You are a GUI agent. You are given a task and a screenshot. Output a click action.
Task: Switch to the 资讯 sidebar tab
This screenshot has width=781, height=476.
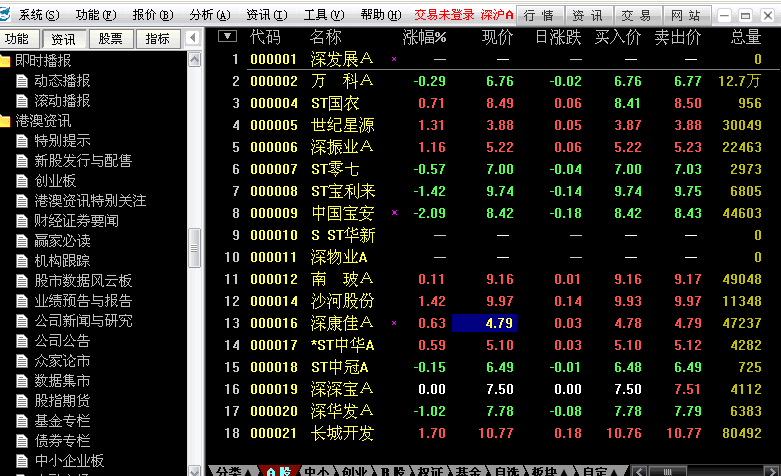tap(63, 39)
